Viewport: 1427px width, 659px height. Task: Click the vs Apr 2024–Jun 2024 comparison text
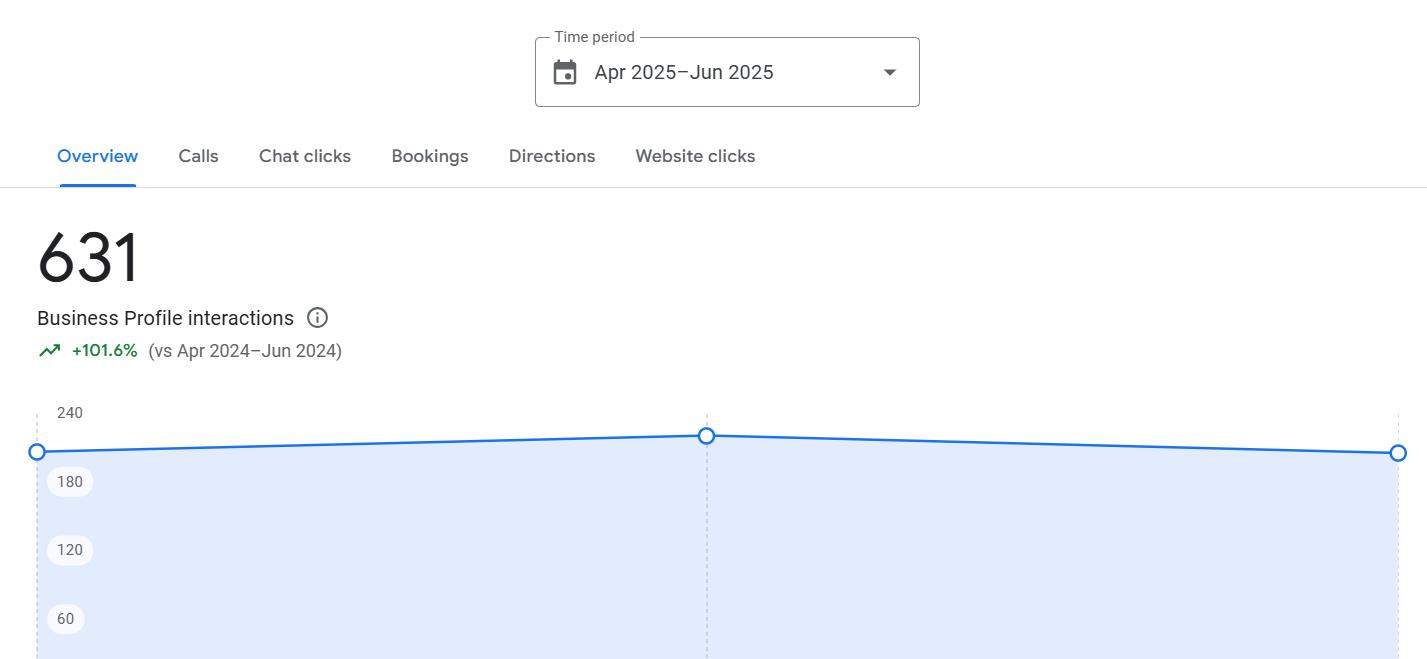(245, 351)
